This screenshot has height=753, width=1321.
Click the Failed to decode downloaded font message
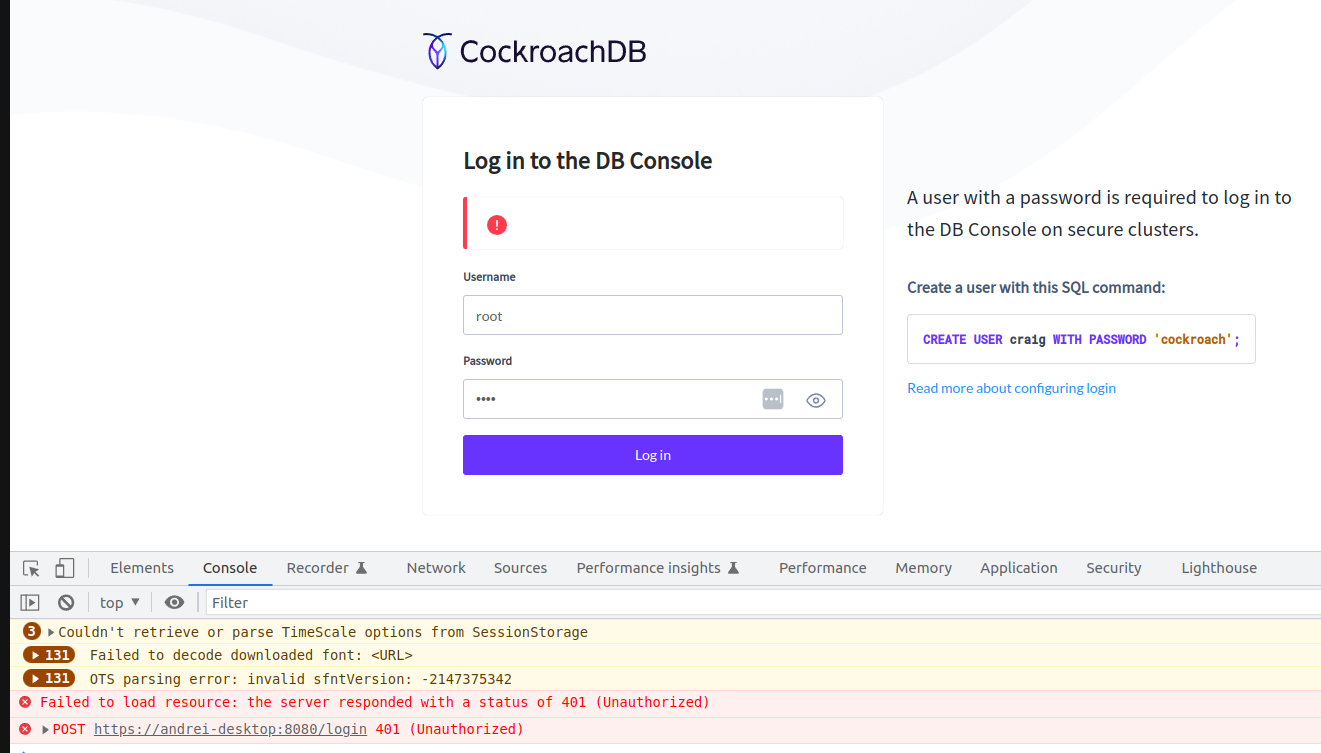[251, 655]
